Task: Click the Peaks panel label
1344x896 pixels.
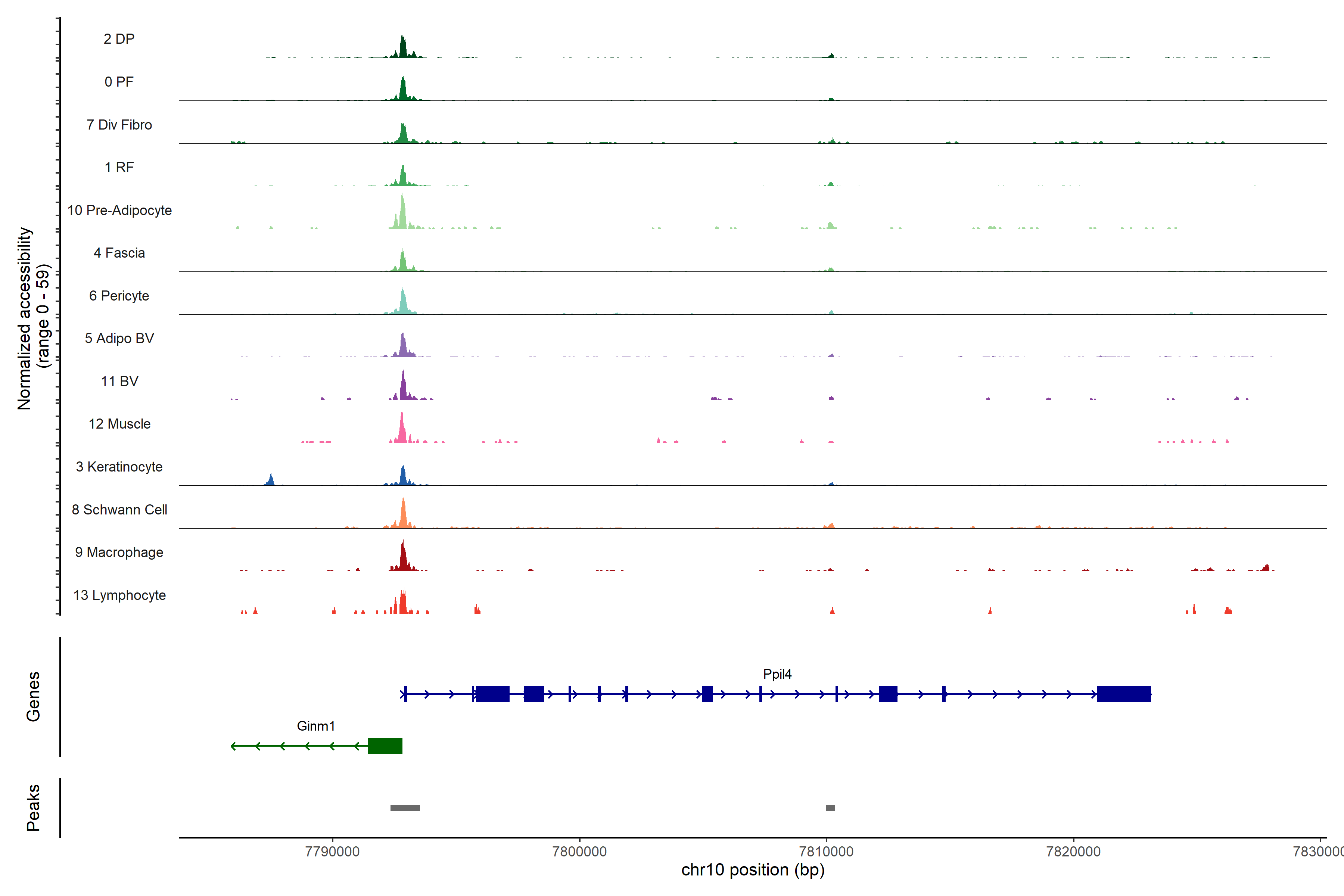Action: coord(33,808)
